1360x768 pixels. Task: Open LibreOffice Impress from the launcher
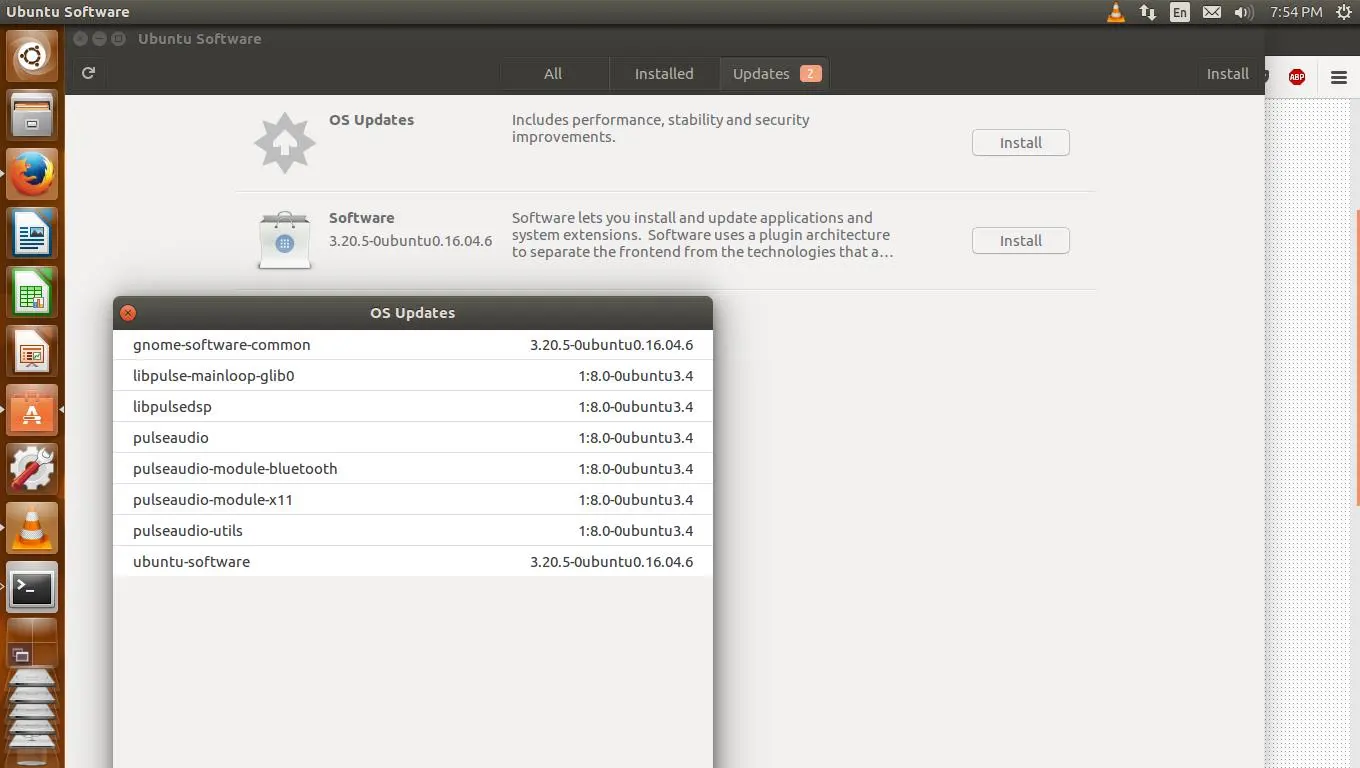(33, 351)
